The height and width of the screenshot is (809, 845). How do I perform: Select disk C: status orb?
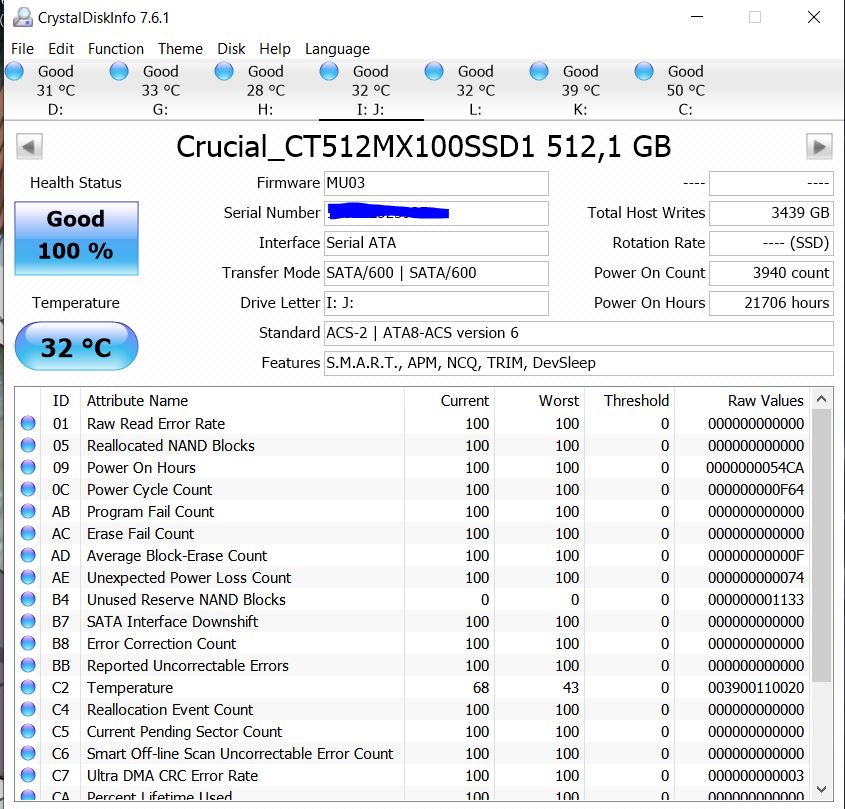point(644,71)
